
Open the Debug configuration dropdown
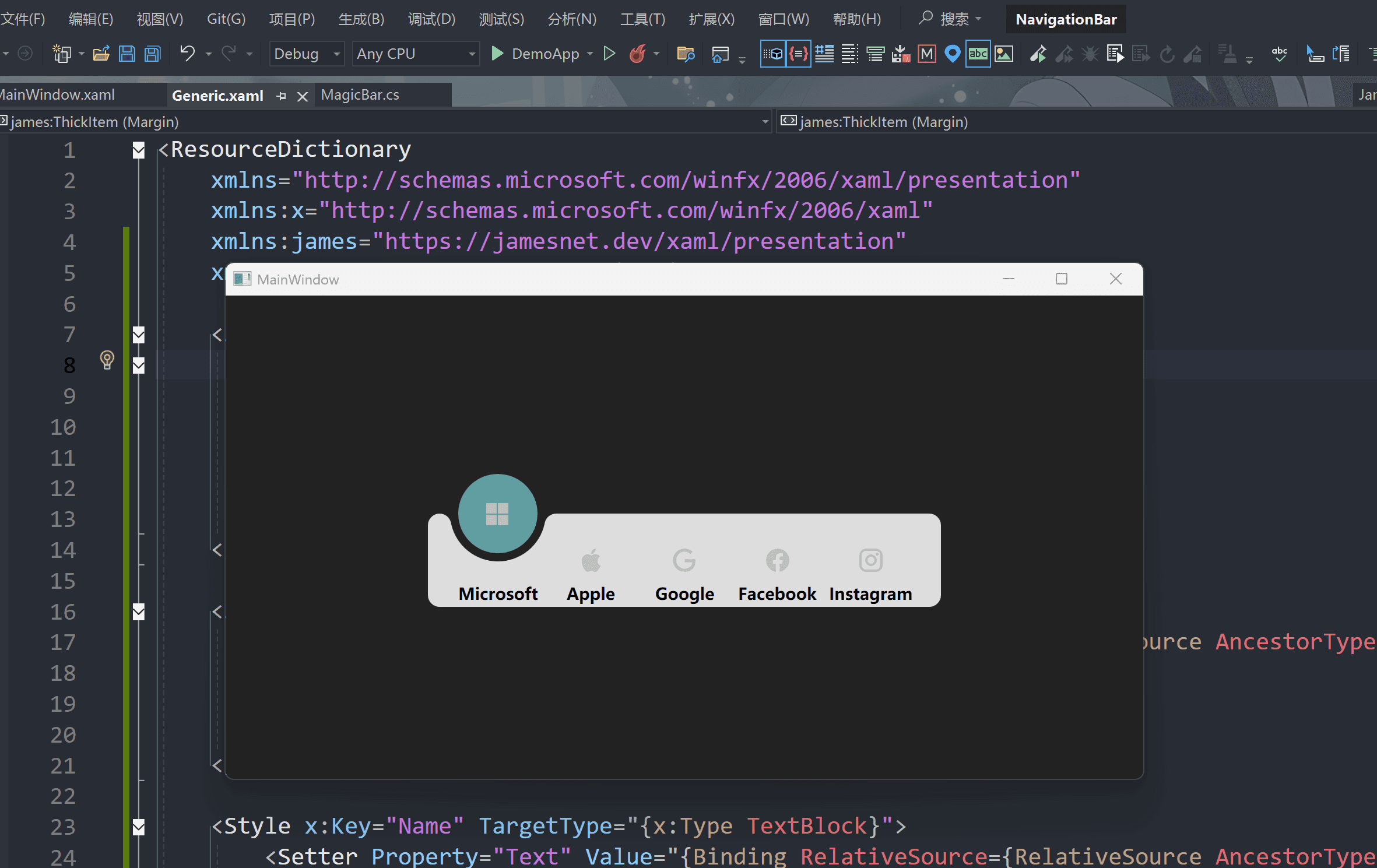point(307,54)
